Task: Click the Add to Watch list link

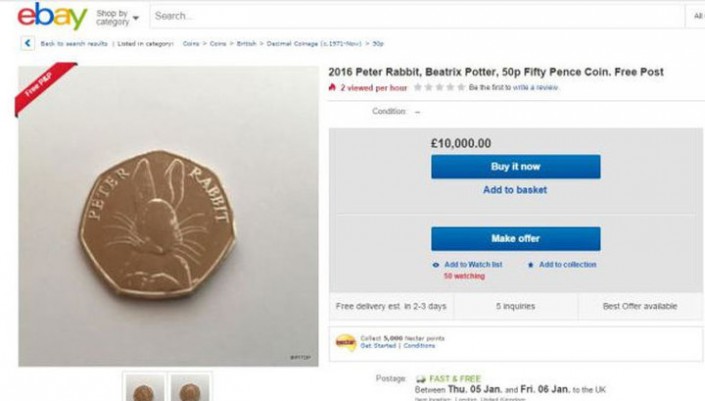Action: tap(474, 265)
